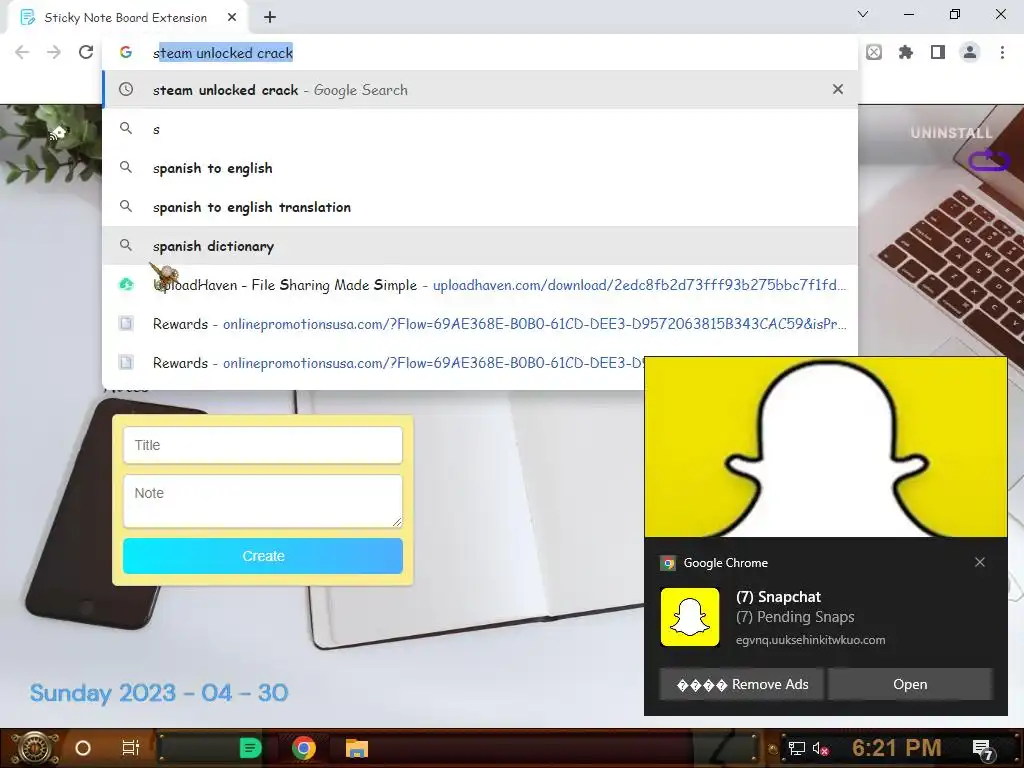Screen dimensions: 1024x768
Task: Open Google Chrome from the taskbar
Action: pos(304,748)
